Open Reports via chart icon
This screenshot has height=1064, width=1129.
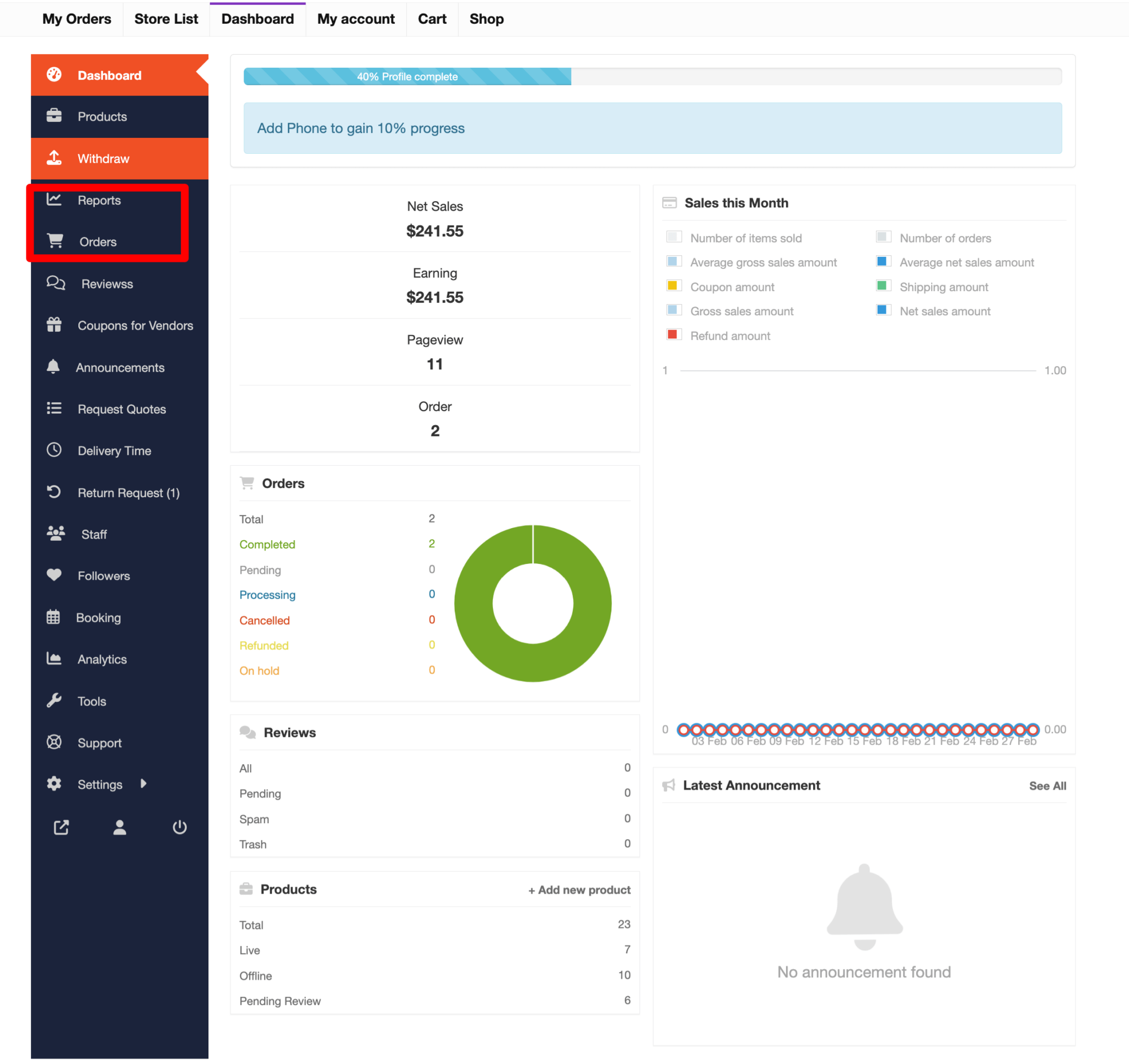[x=54, y=200]
